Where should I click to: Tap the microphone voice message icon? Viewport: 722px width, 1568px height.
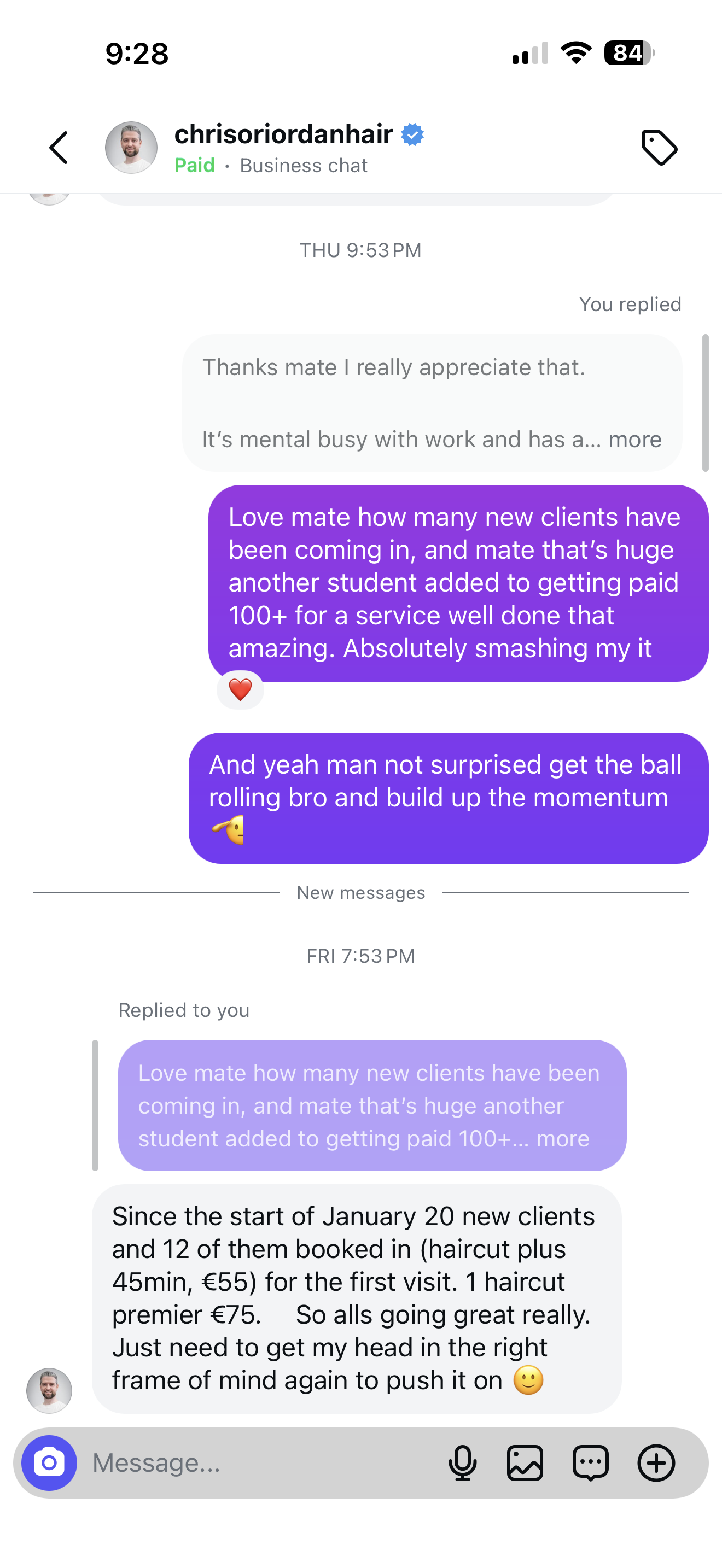tap(463, 1462)
